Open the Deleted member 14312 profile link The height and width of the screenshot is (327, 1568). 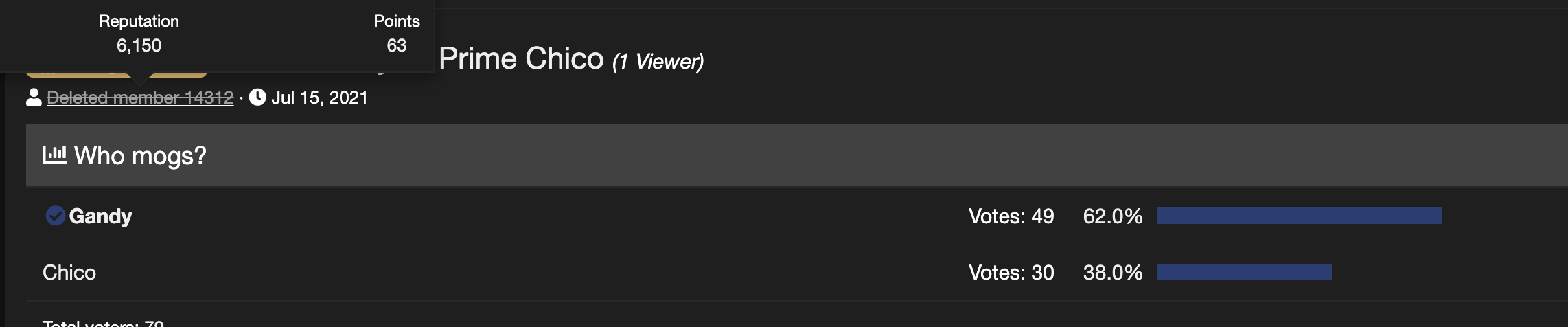point(140,98)
